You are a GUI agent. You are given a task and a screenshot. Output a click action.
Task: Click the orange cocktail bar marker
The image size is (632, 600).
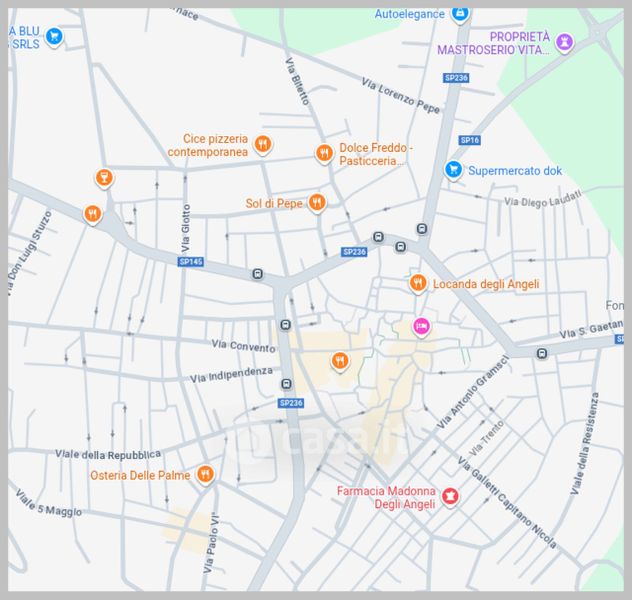[x=102, y=178]
